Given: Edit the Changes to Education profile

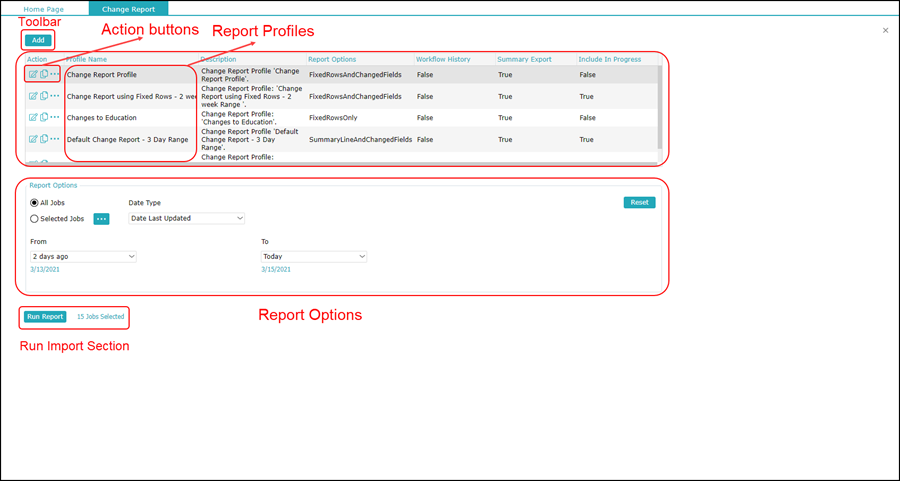Looking at the screenshot, I should click(33, 118).
